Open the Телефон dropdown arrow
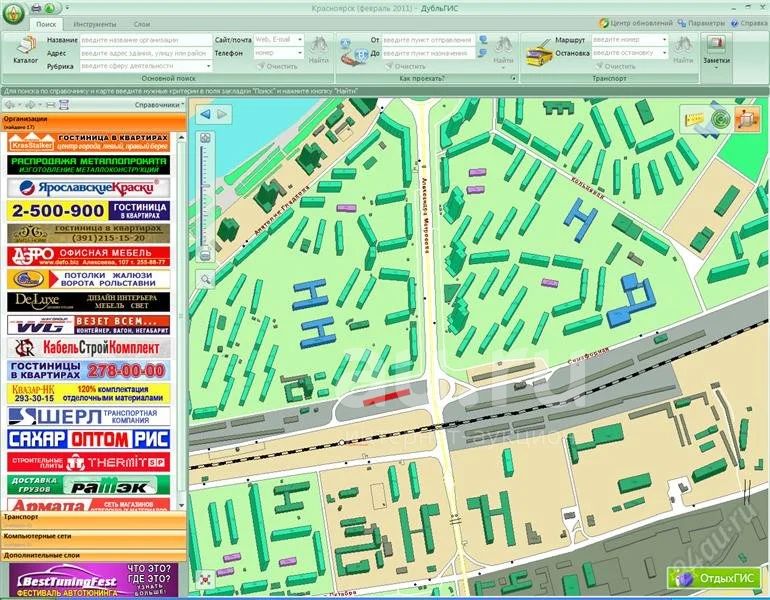Image resolution: width=770 pixels, height=600 pixels. [300, 53]
